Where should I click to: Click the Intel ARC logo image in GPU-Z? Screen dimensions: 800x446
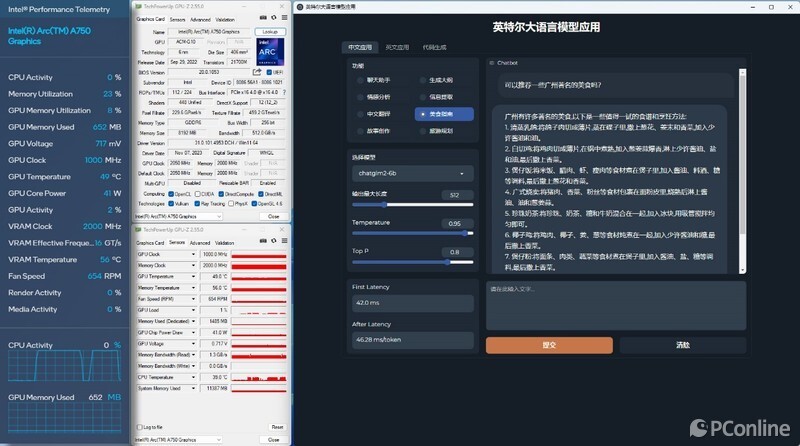click(270, 52)
